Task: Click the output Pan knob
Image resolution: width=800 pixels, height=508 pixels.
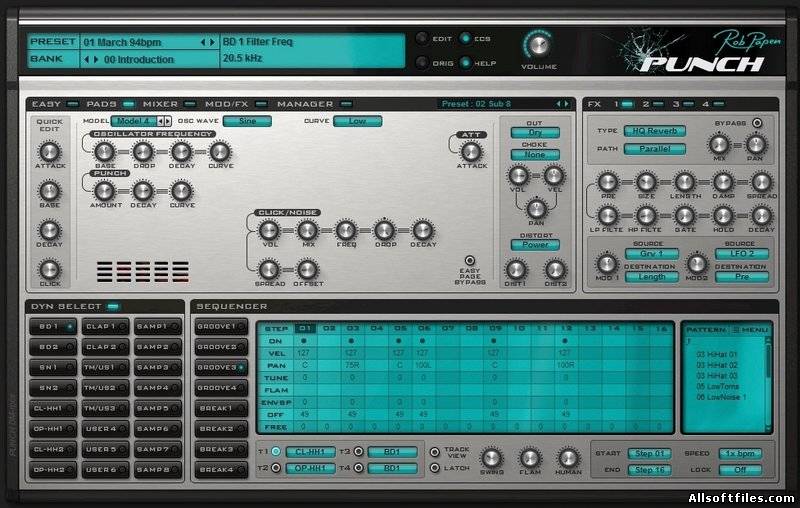Action: 536,209
